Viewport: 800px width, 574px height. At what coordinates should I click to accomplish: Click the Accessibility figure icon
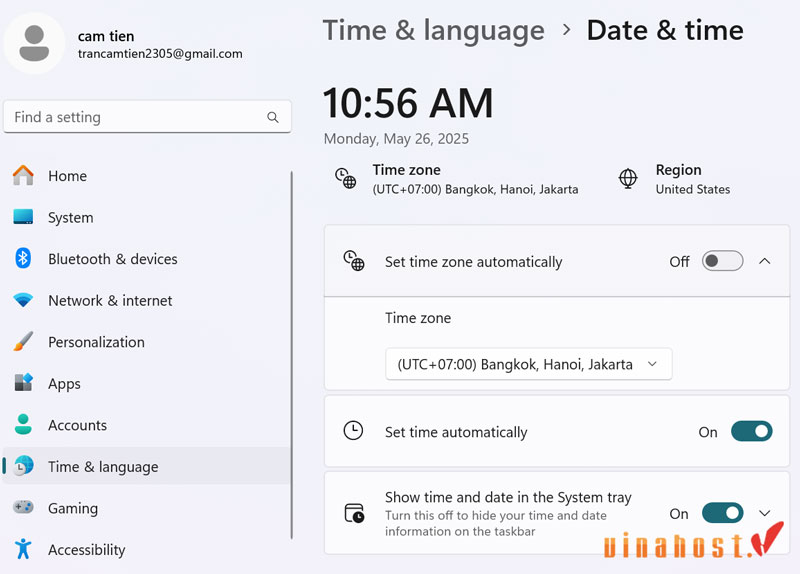coord(23,549)
